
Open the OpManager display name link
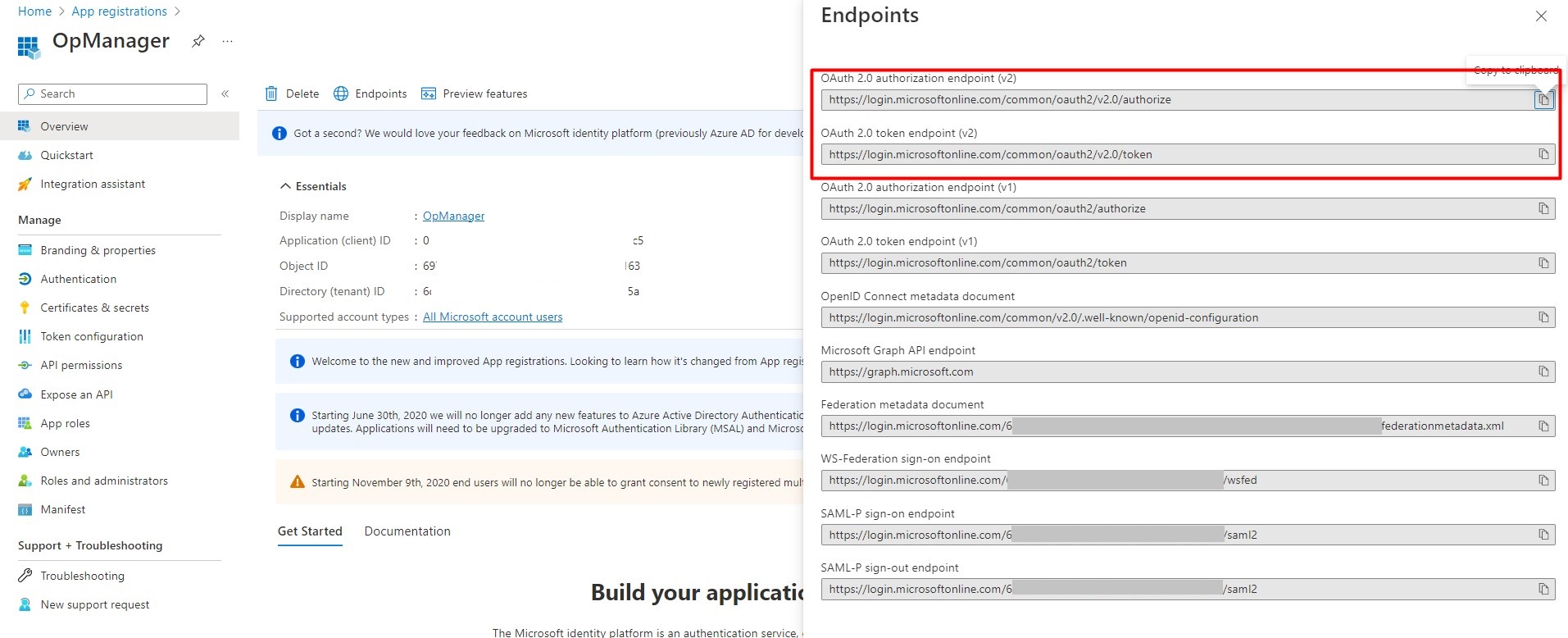pos(453,216)
